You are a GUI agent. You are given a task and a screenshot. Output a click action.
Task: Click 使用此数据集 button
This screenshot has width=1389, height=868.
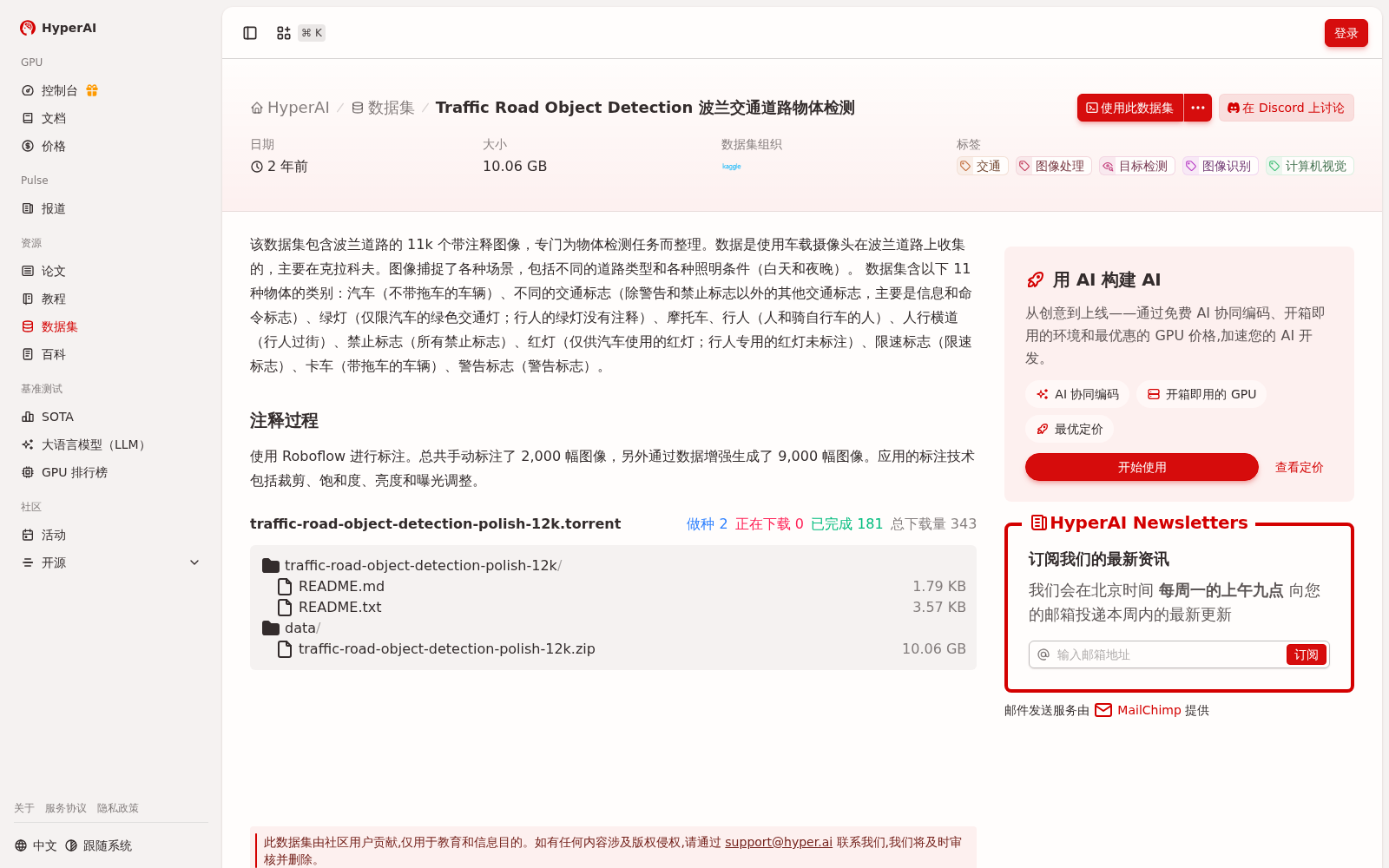(1129, 108)
